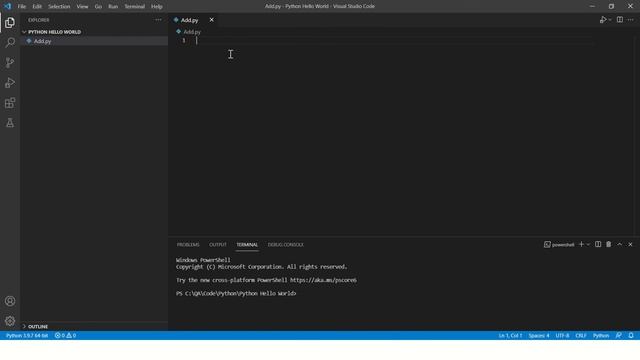Viewport: 640px width, 360px height.
Task: Click UTF-8 encoding status item
Action: pyautogui.click(x=562, y=336)
